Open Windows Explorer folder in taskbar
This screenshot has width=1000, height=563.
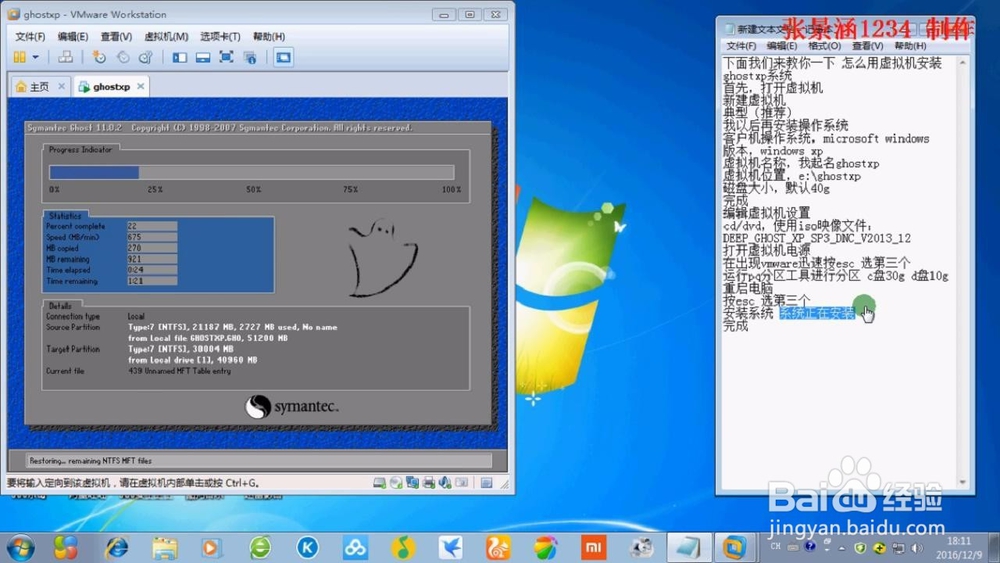165,548
